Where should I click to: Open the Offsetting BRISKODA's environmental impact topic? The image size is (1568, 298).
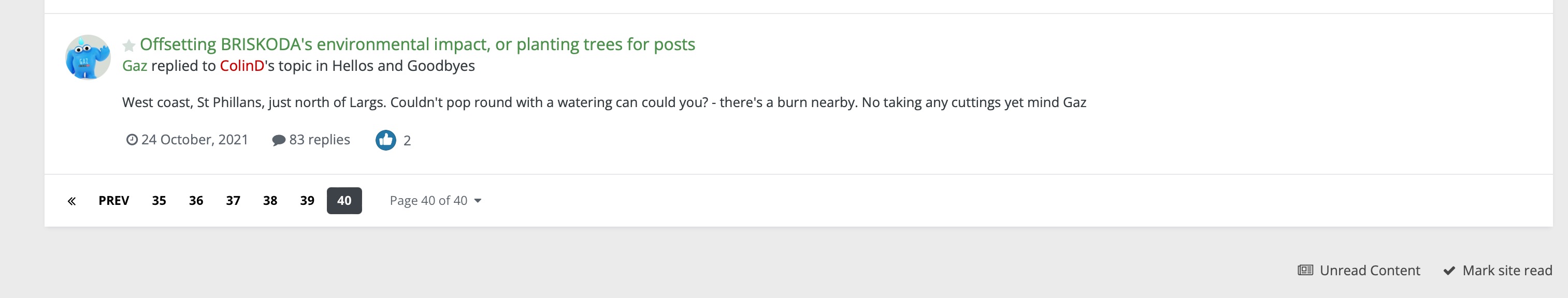tap(417, 44)
